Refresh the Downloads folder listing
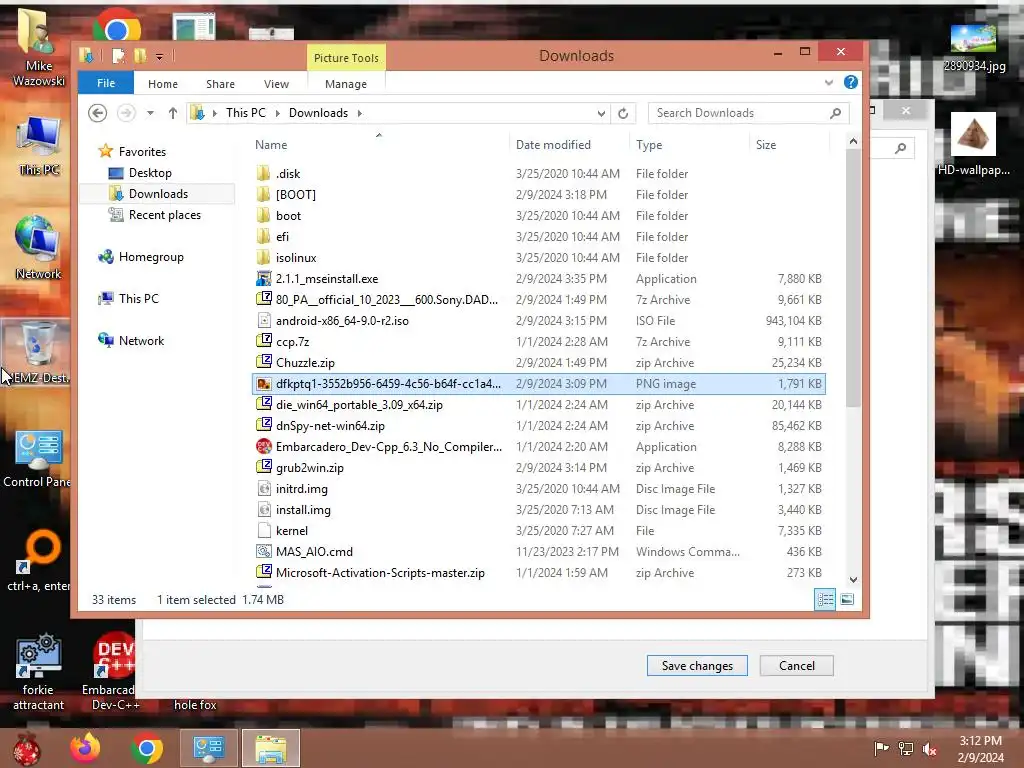The height and width of the screenshot is (768, 1024). [x=623, y=113]
